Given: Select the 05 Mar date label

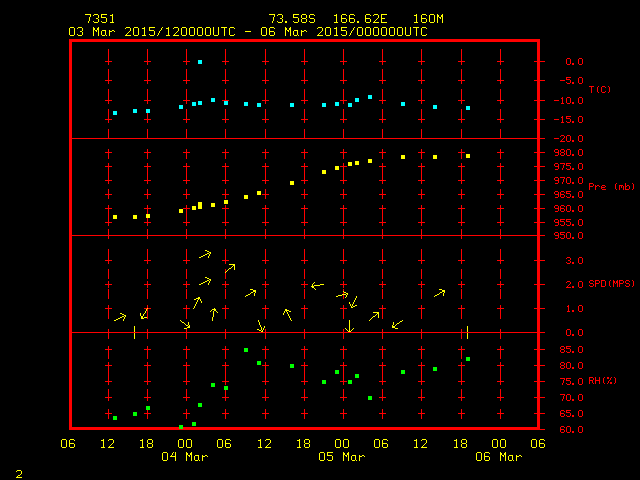Looking at the screenshot, I should [342, 457].
